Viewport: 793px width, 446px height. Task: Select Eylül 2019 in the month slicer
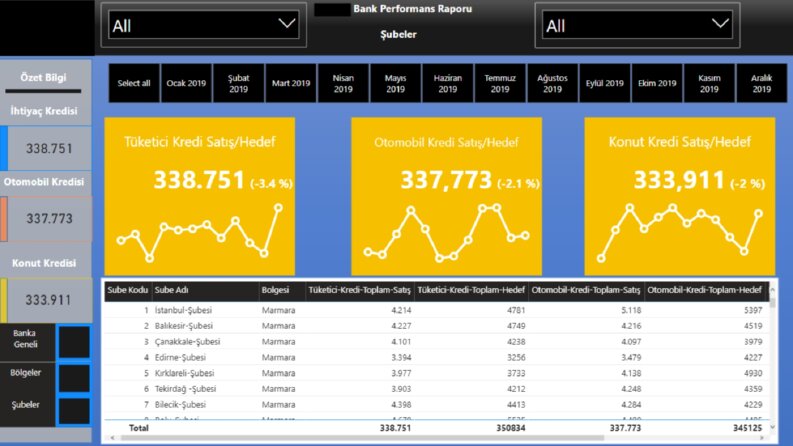(x=605, y=83)
